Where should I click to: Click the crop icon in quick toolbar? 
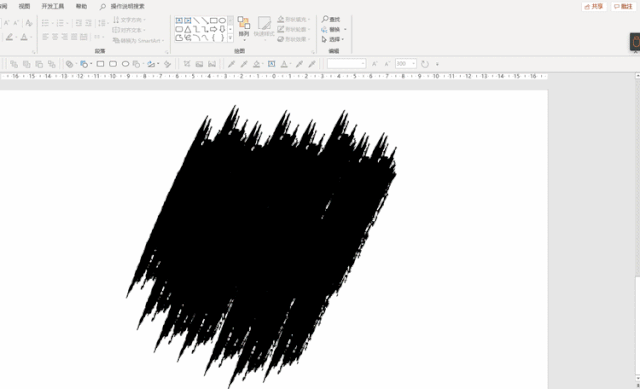(x=187, y=64)
